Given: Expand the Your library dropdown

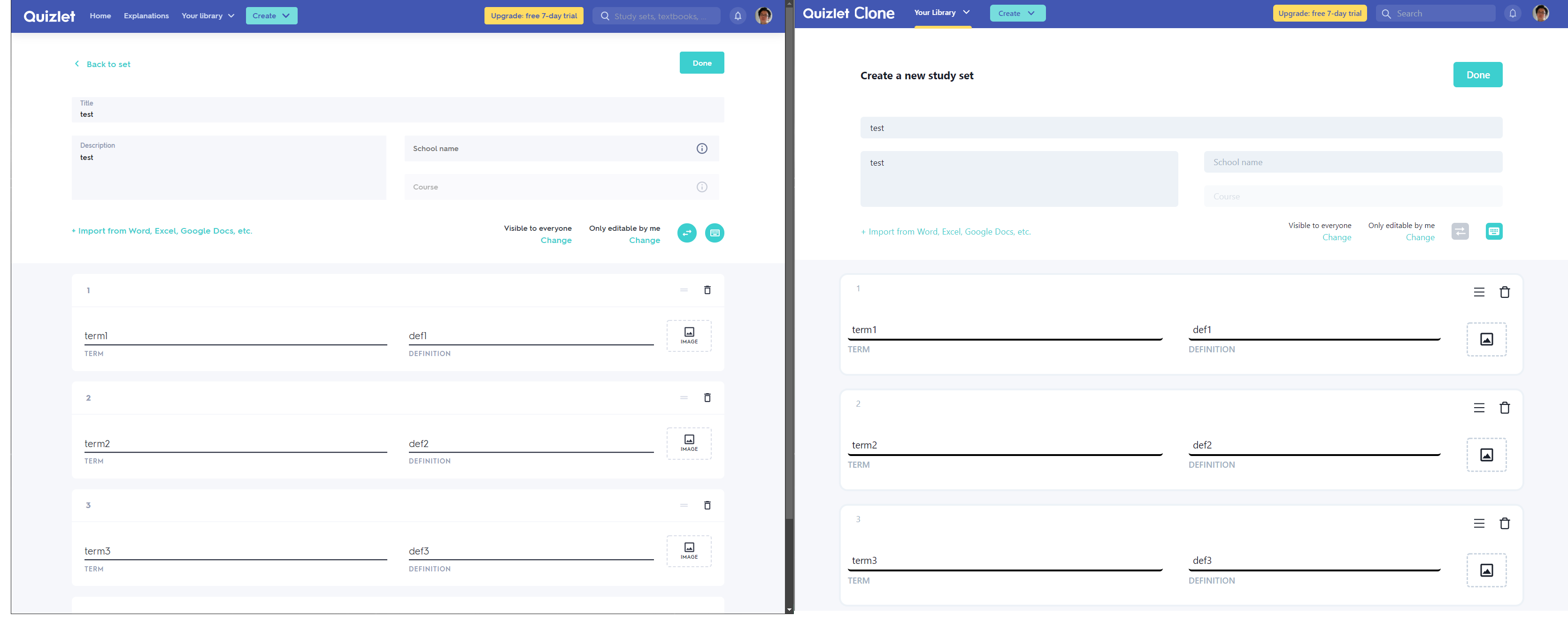Looking at the screenshot, I should pos(208,16).
